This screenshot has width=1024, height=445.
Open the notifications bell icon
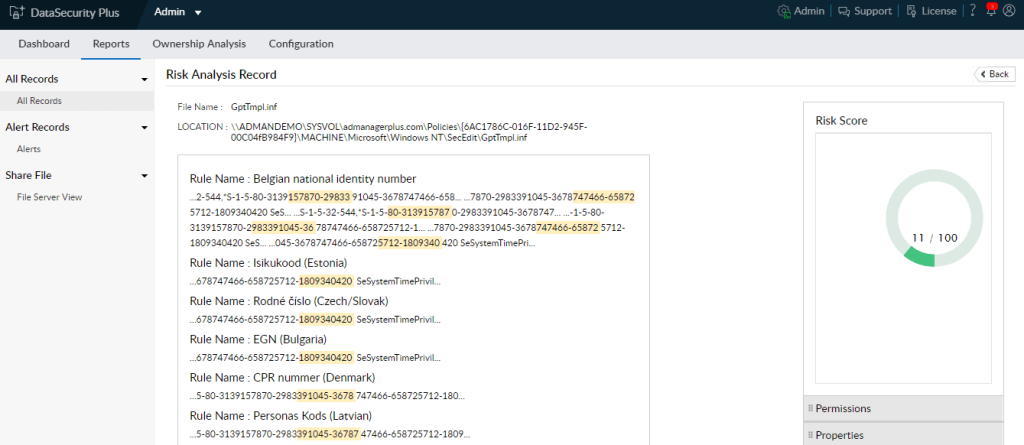tap(990, 12)
